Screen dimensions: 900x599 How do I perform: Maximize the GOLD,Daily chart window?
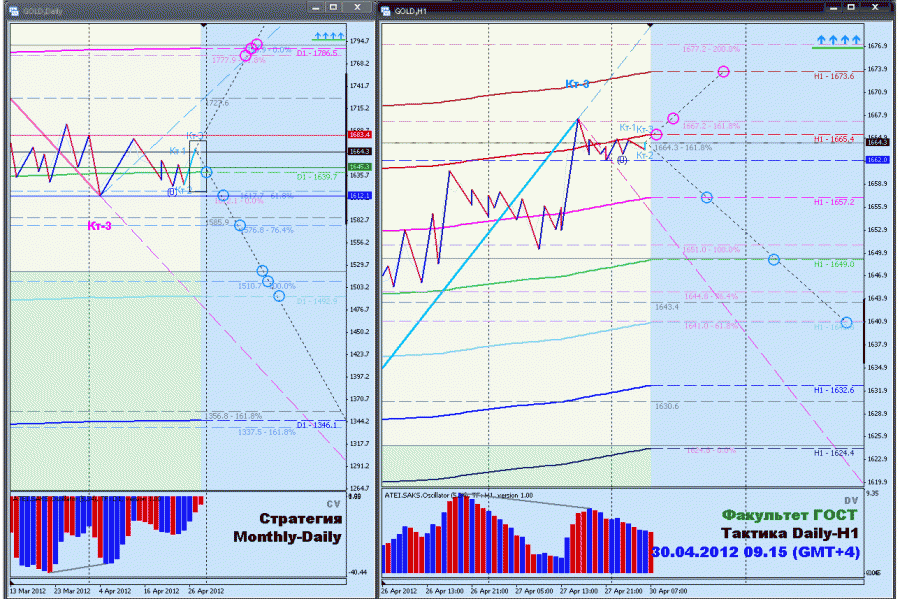pos(333,7)
